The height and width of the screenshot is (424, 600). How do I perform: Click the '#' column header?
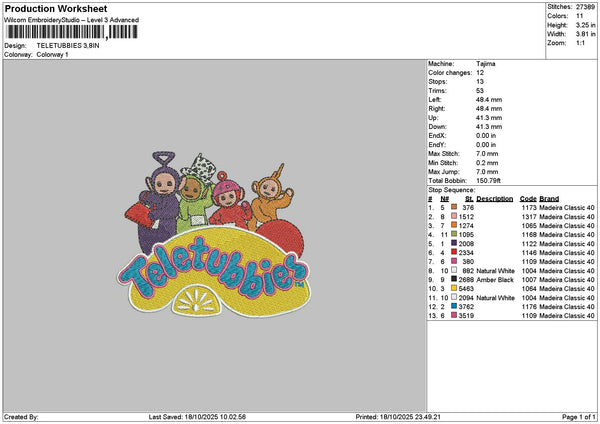430,199
